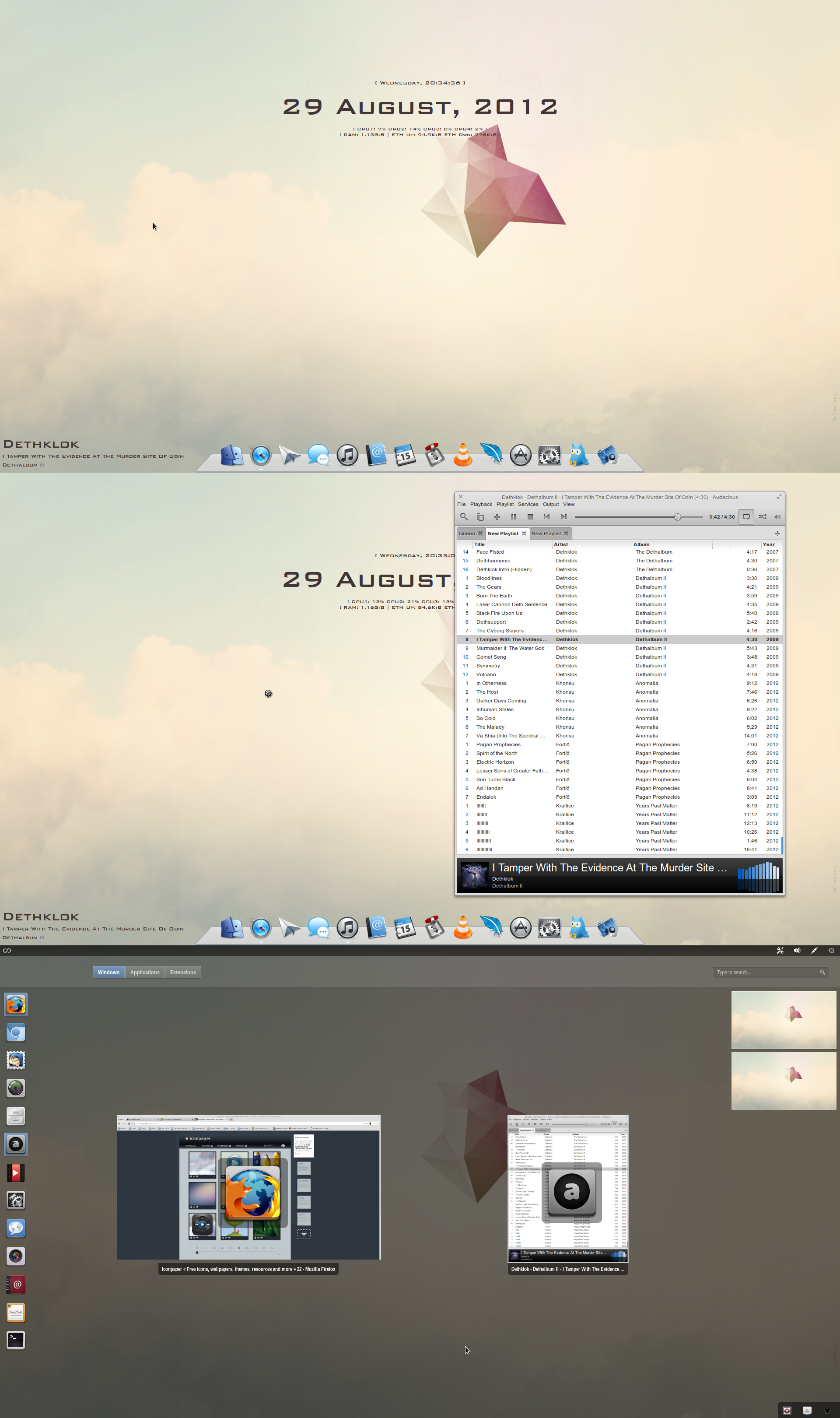
Task: Open video player film icon in sidebar
Action: point(16,1172)
